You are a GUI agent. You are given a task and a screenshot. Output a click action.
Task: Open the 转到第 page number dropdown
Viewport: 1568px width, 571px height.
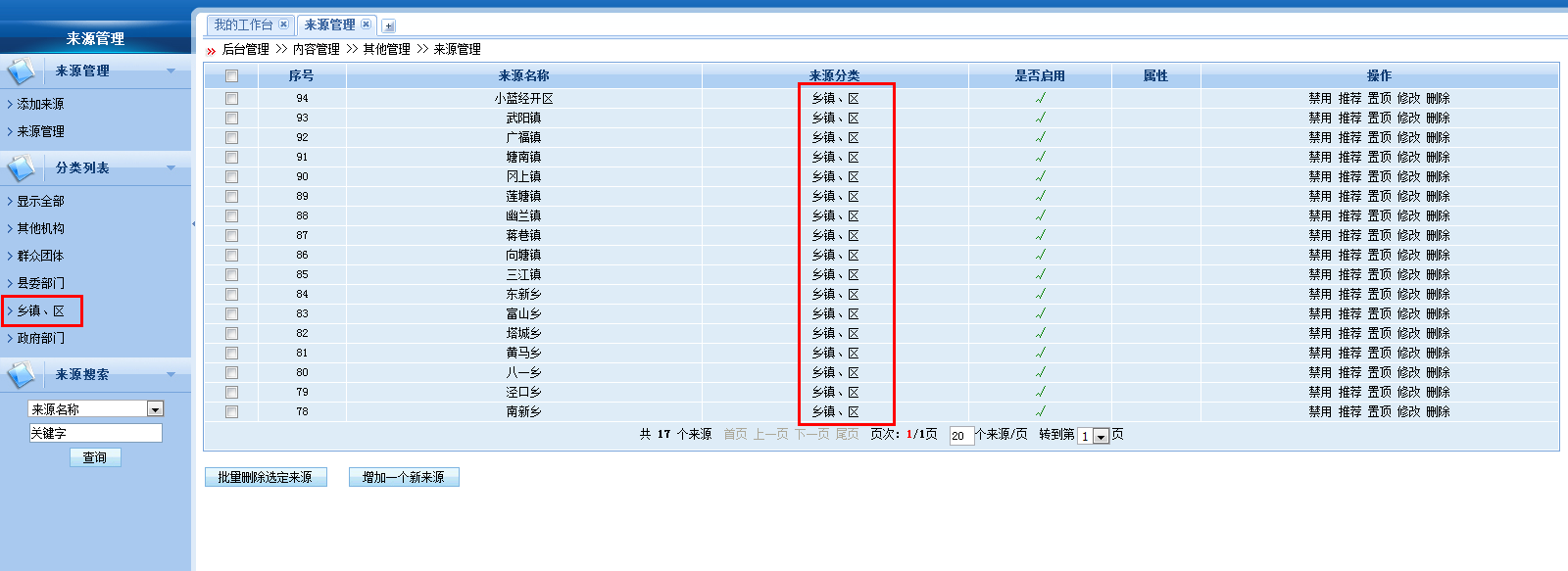pos(1101,437)
